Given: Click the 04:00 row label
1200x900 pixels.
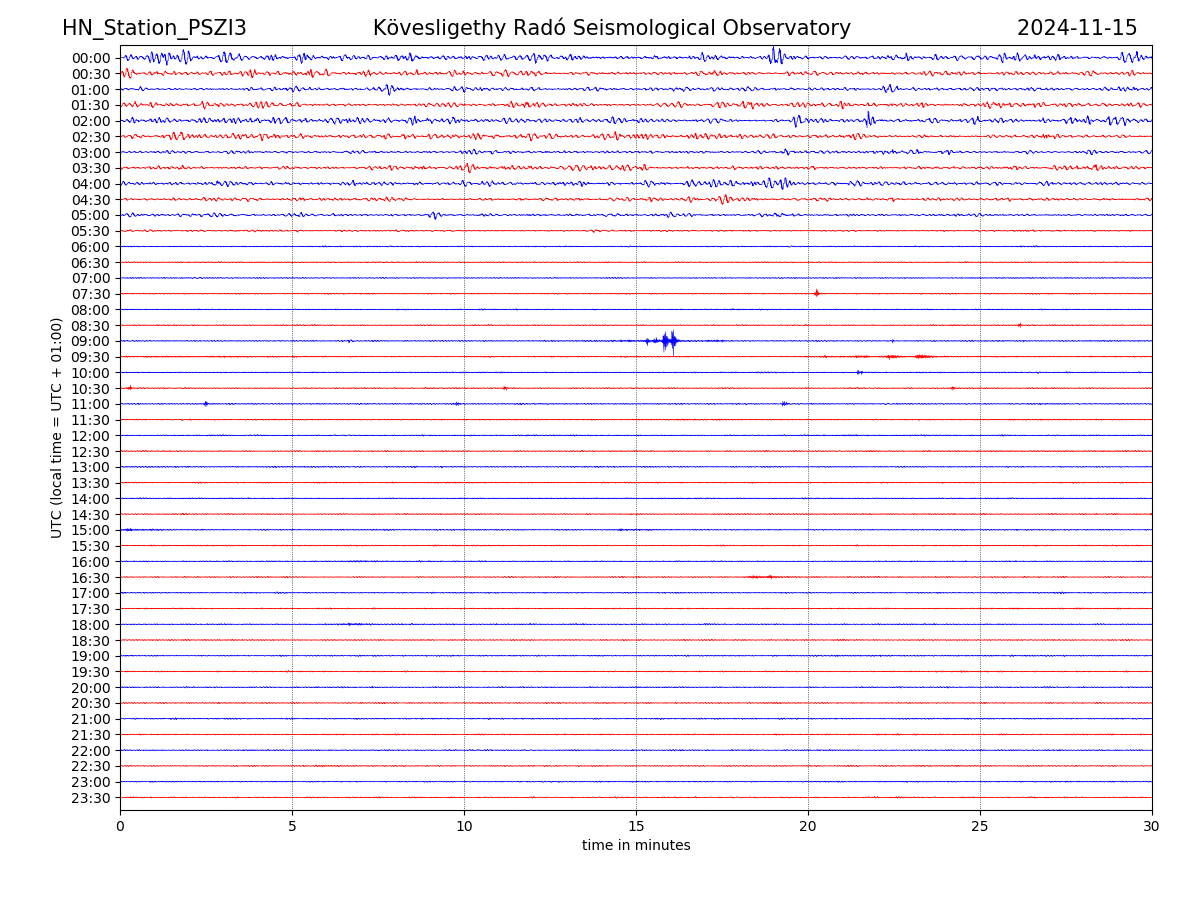Looking at the screenshot, I should click(90, 184).
